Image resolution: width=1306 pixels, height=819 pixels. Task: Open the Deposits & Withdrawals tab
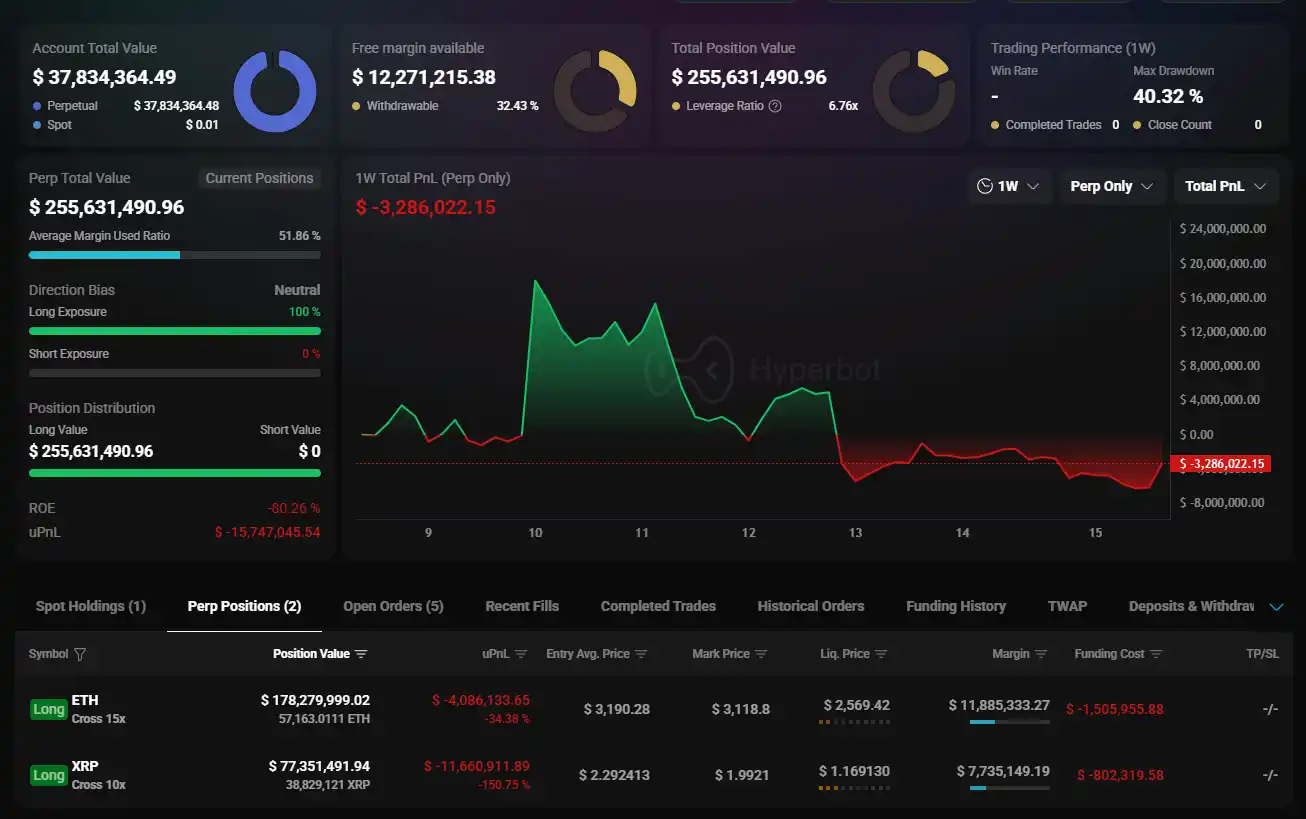(x=1191, y=606)
